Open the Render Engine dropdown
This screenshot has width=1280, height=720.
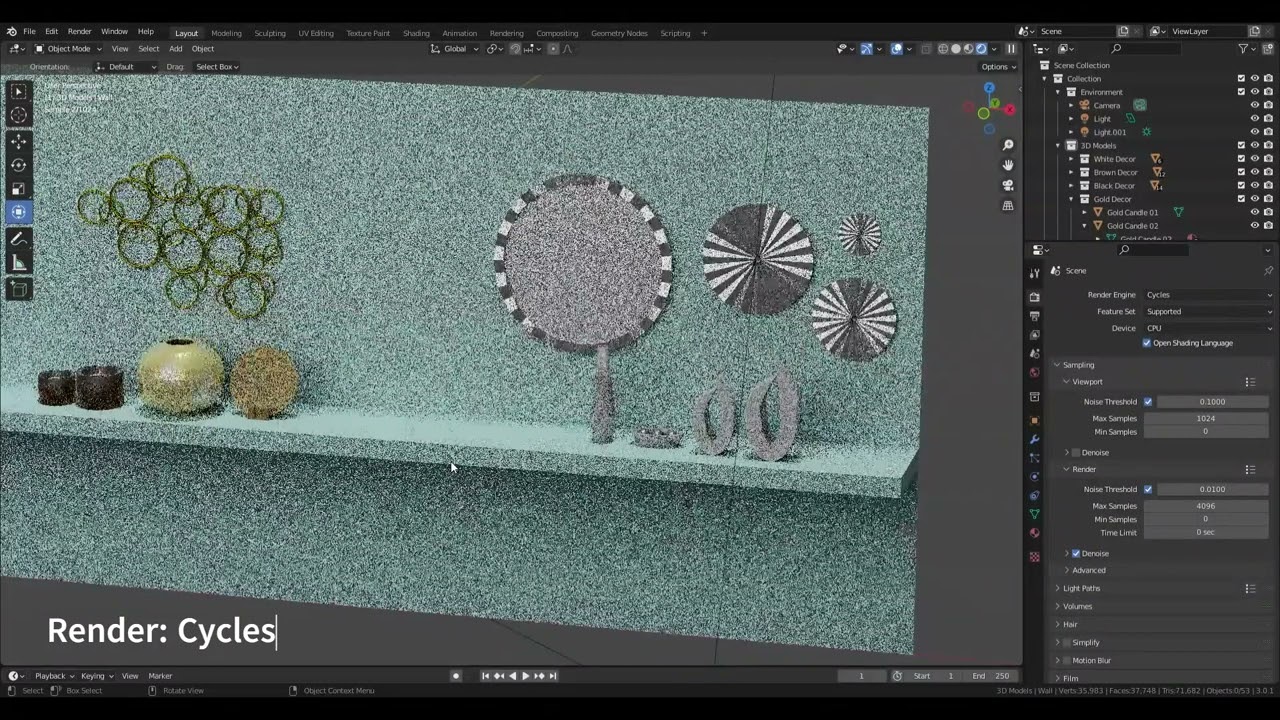[x=1208, y=295]
